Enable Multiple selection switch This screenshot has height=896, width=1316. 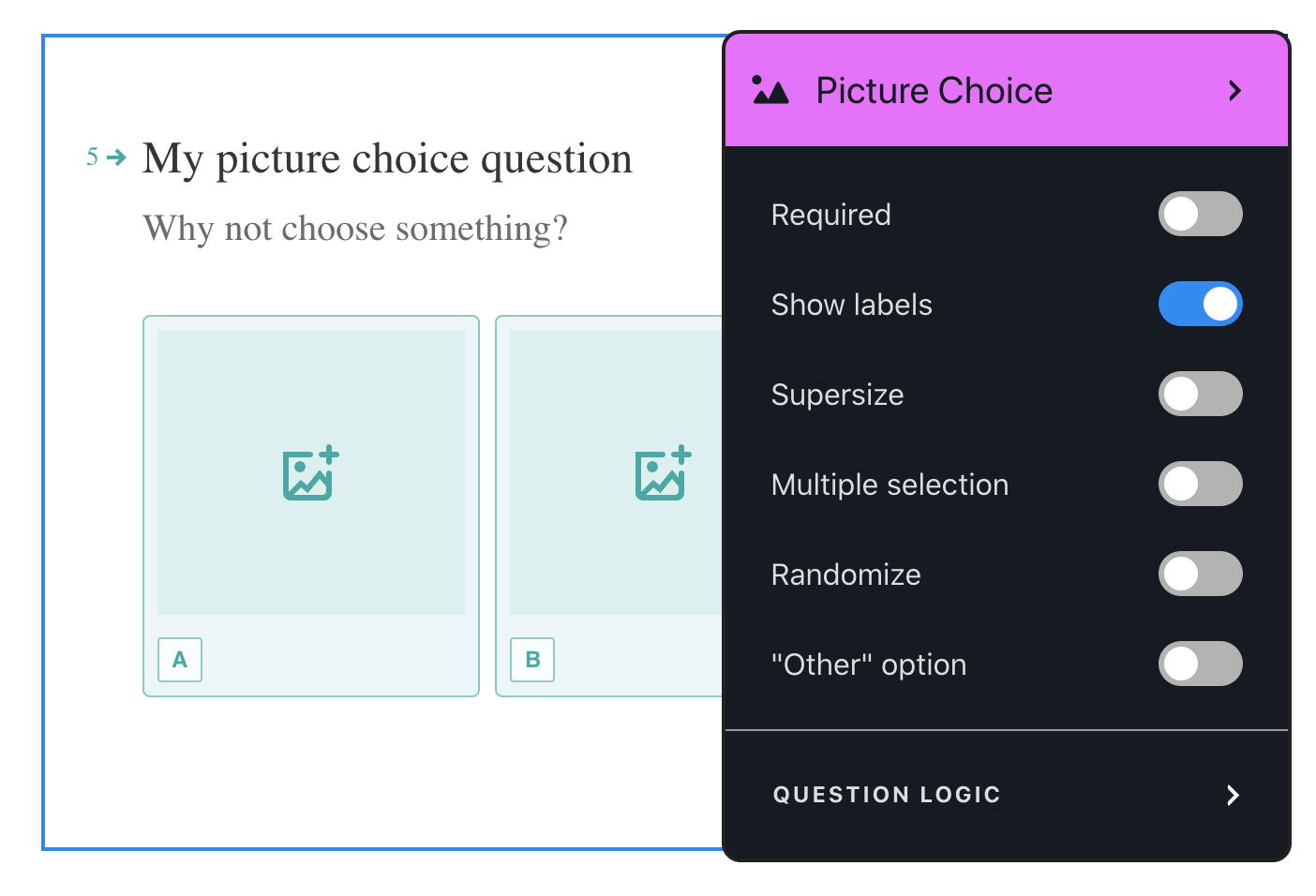(x=1201, y=484)
